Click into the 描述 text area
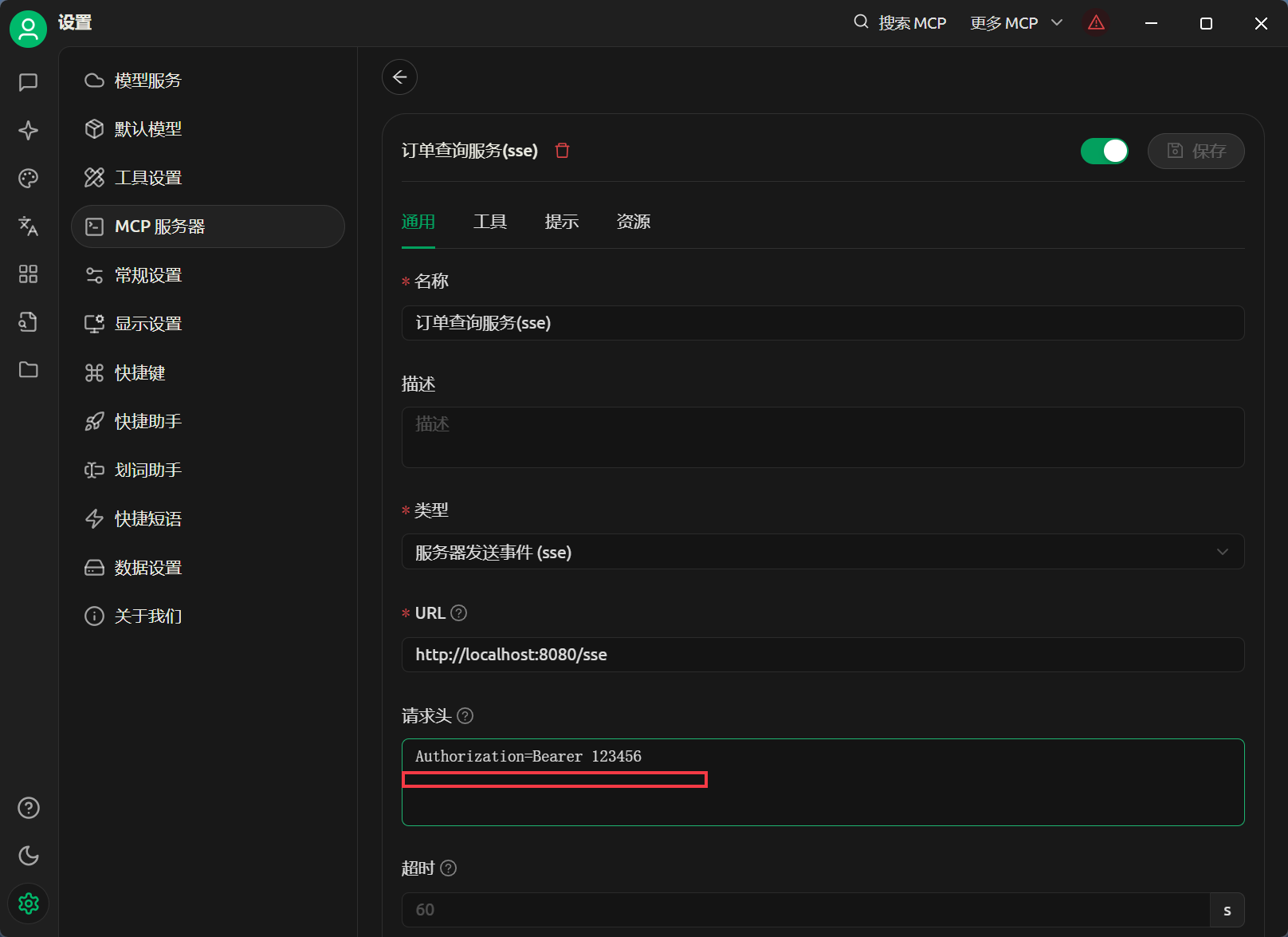This screenshot has height=937, width=1288. coord(822,437)
